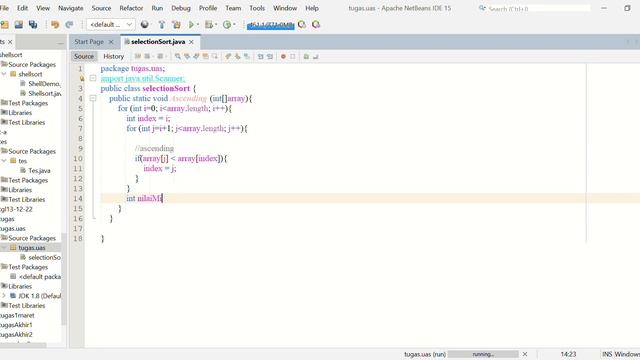Viewport: 640px width, 360px height.
Task: Select the <default package> node
Action: point(40,276)
